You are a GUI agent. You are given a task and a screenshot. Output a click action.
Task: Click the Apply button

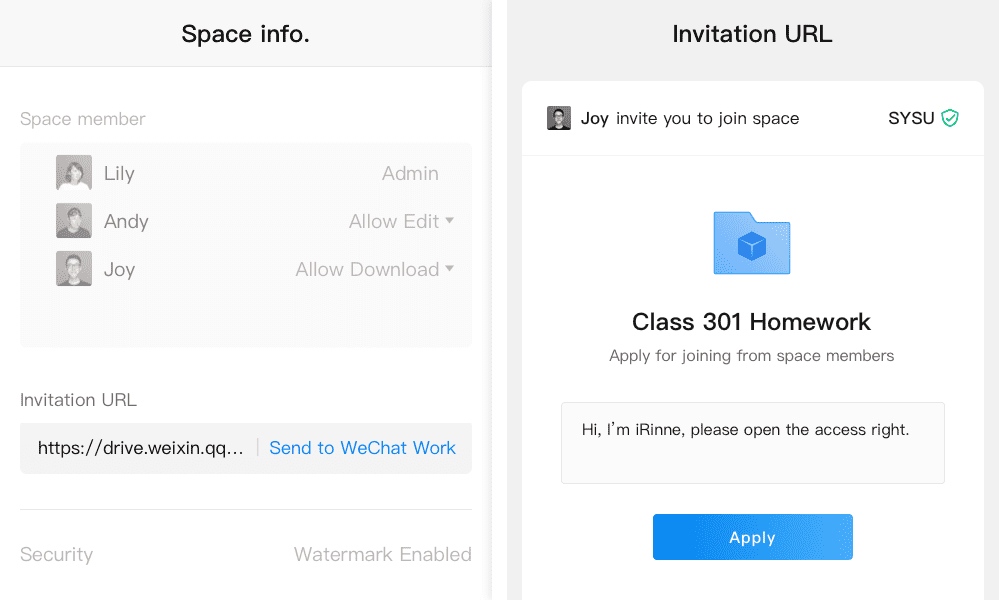[752, 537]
